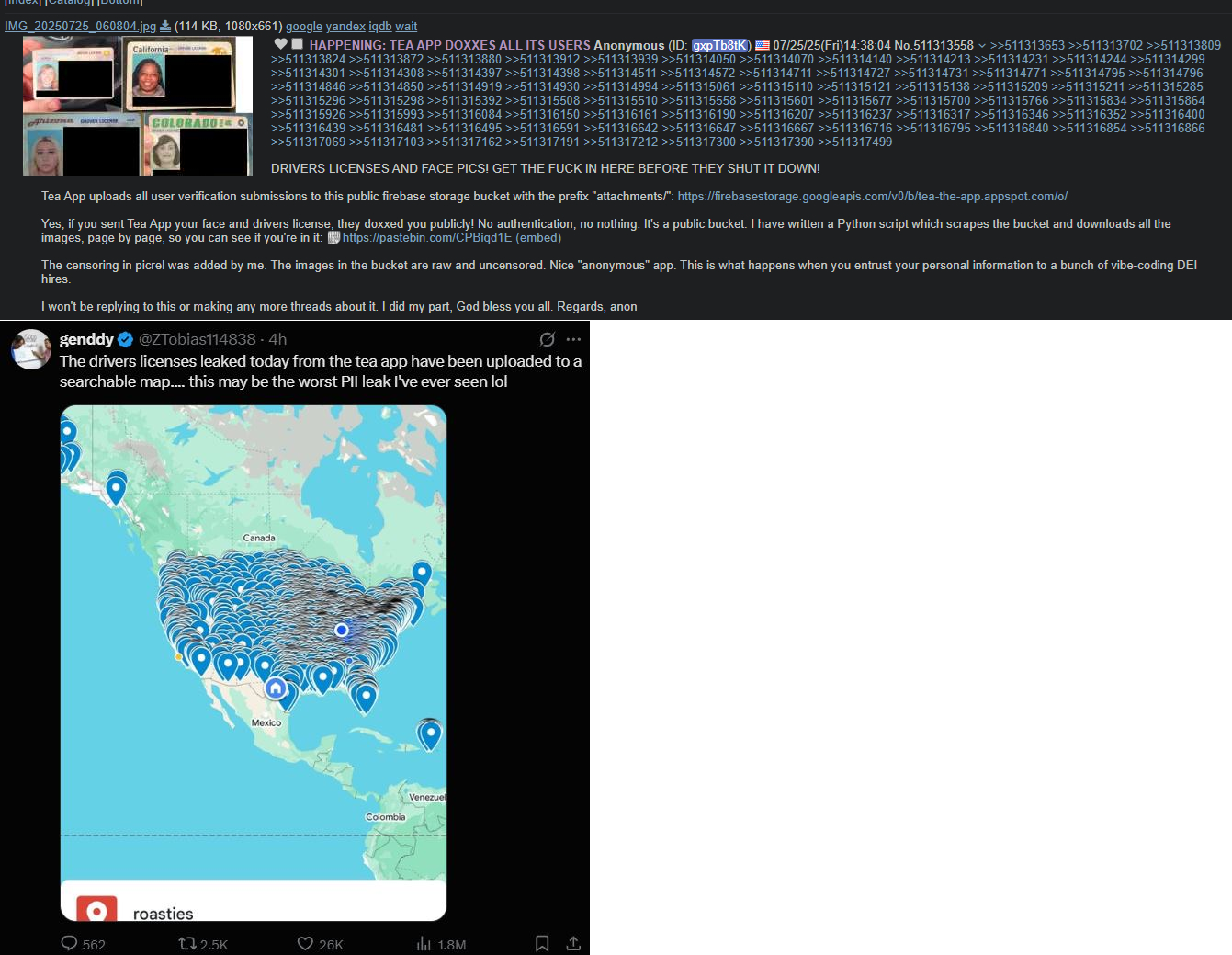Click reply link >>511316400
This screenshot has width=1232, height=955.
[x=1167, y=114]
